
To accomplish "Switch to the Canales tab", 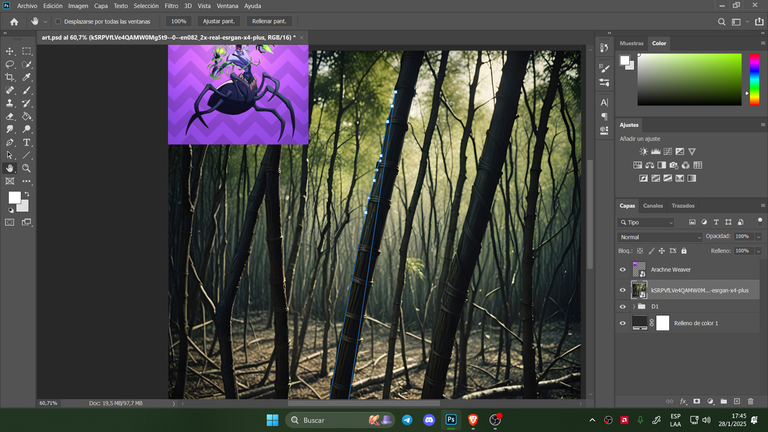I will coord(652,206).
